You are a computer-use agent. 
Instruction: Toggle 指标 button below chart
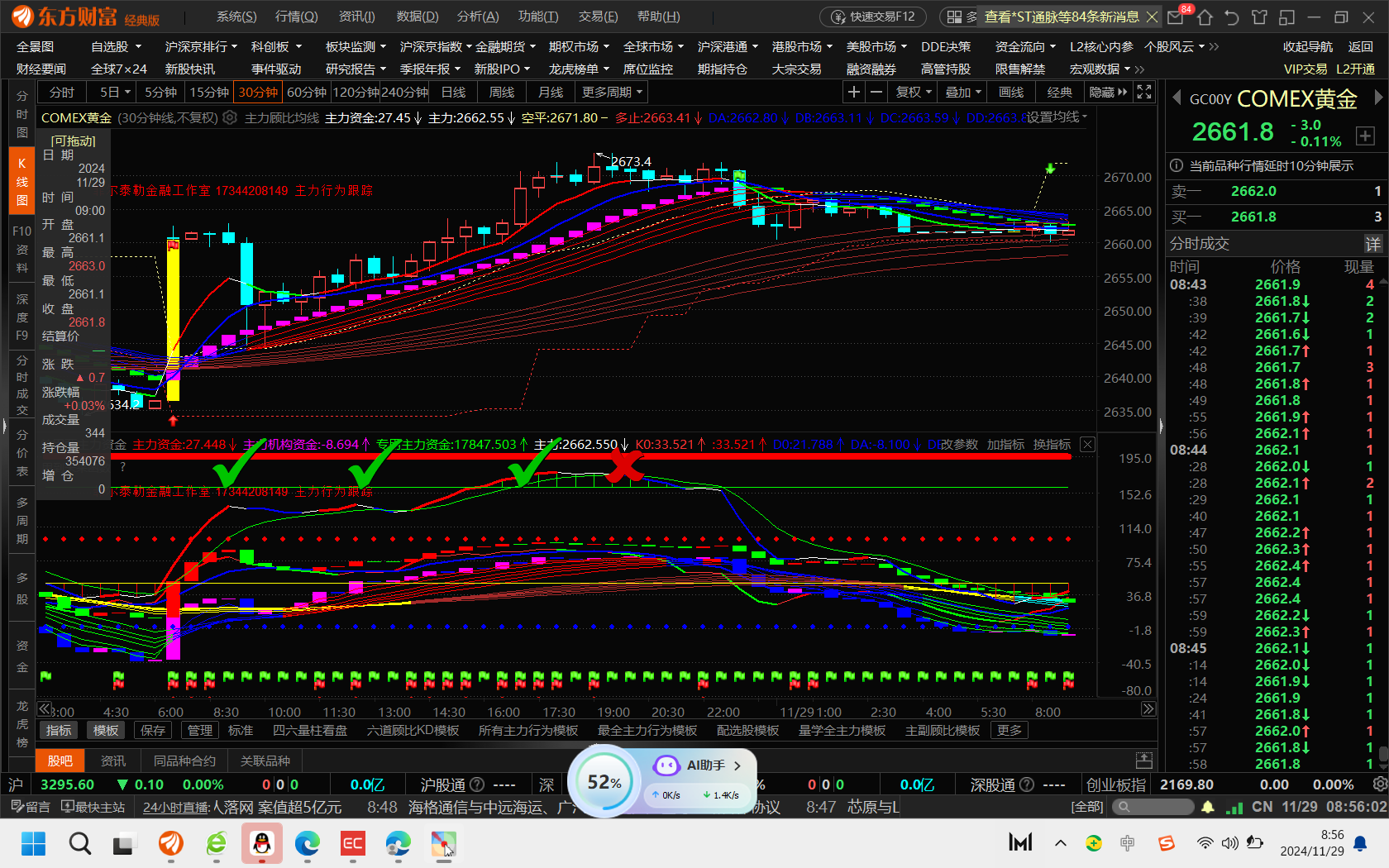pyautogui.click(x=59, y=731)
